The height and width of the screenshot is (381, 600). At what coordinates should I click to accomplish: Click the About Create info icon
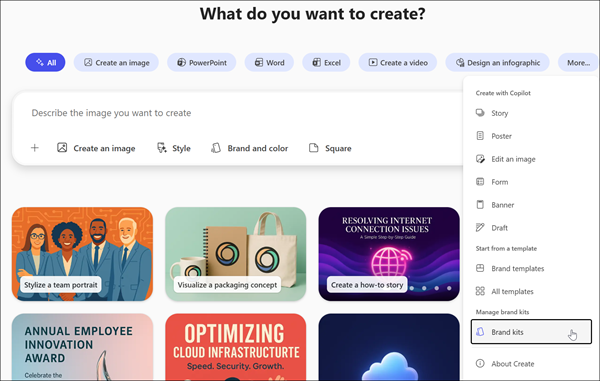480,363
